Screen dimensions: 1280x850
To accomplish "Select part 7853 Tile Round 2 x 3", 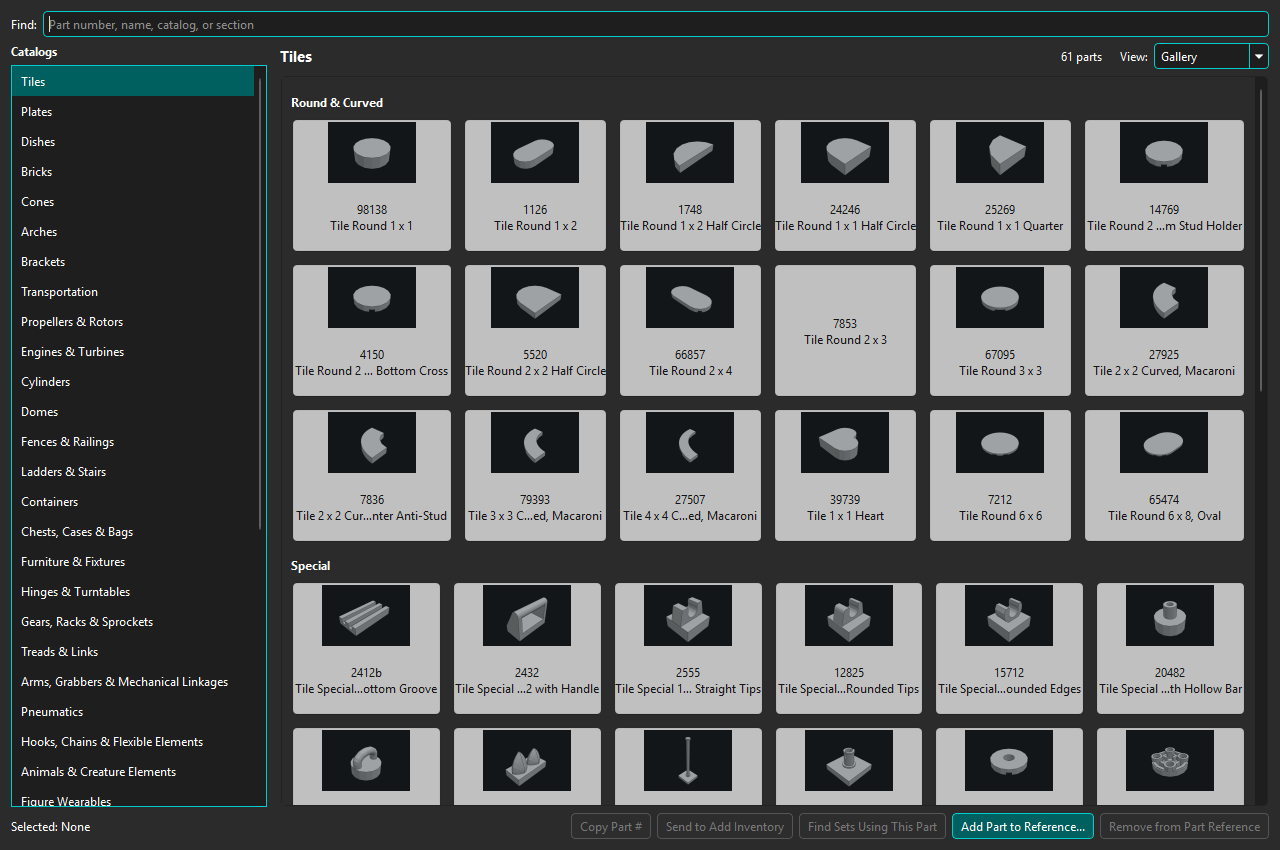I will pos(845,330).
